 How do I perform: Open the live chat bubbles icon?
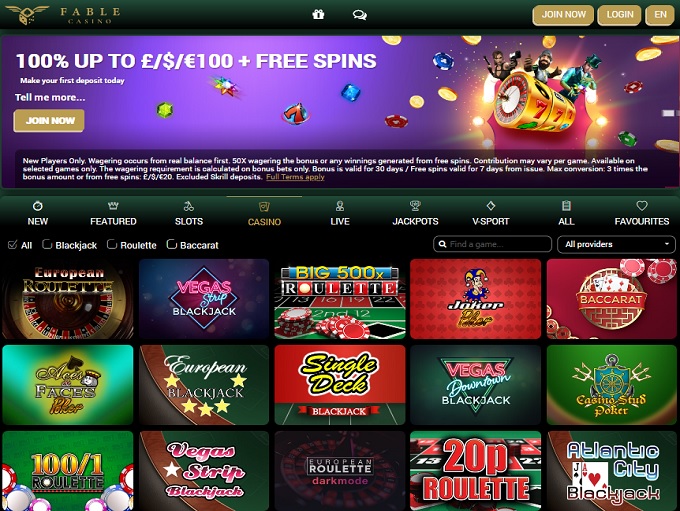click(x=360, y=15)
